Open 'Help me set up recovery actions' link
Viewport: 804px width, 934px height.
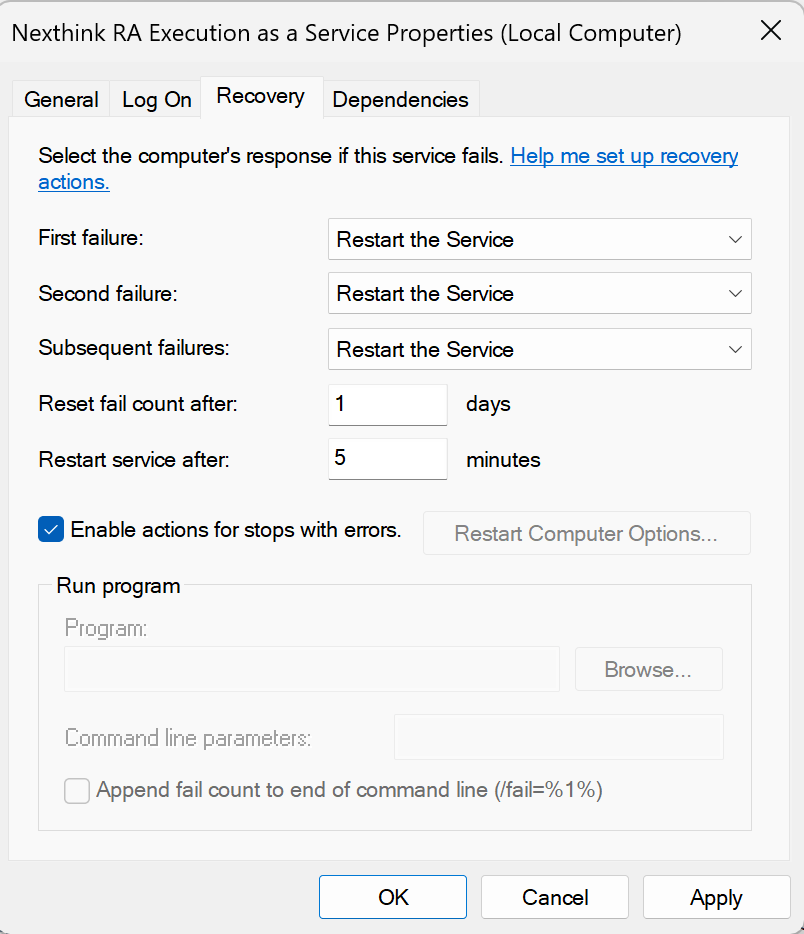[624, 157]
